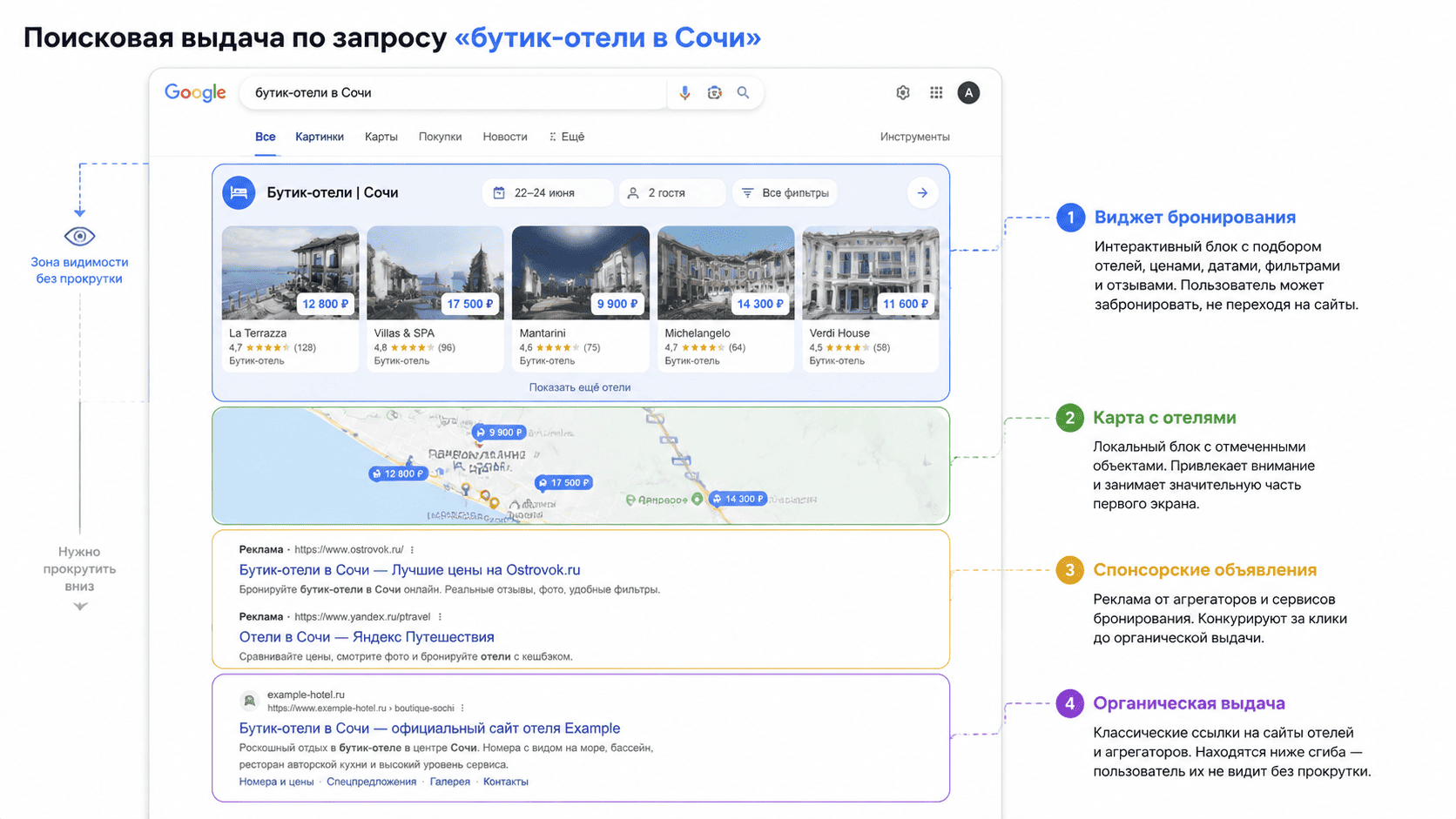Open the Villas & SPA hotel photo
Screen dimensions: 1456x819
[x=435, y=272]
